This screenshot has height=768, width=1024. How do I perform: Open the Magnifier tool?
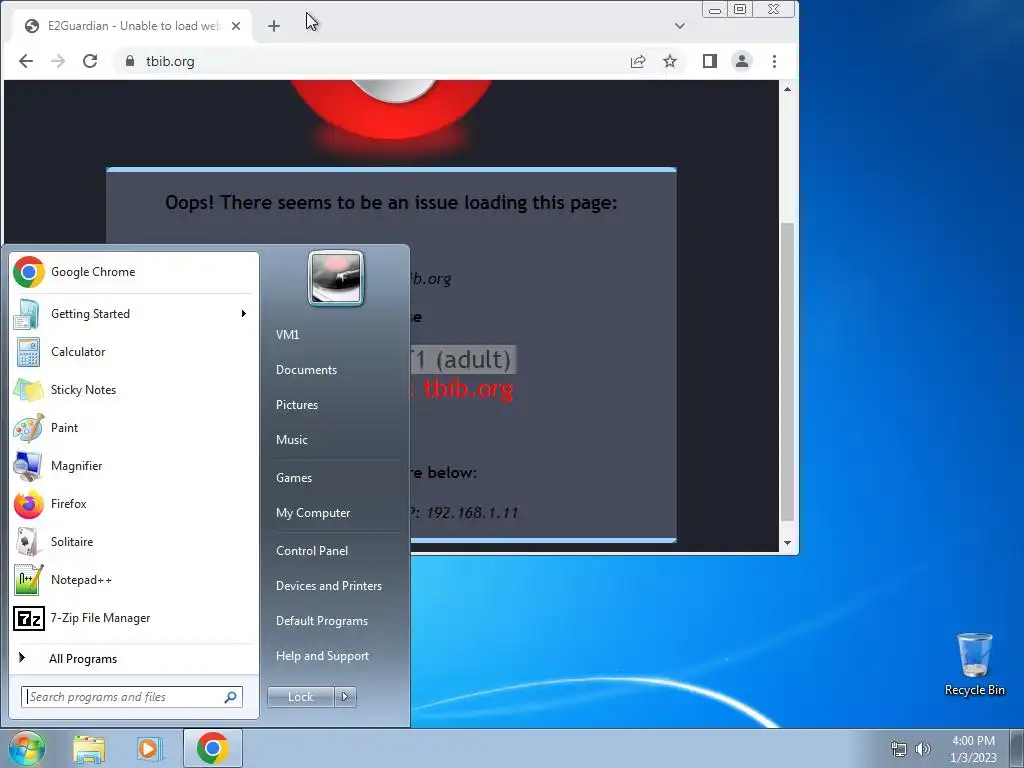pyautogui.click(x=134, y=466)
